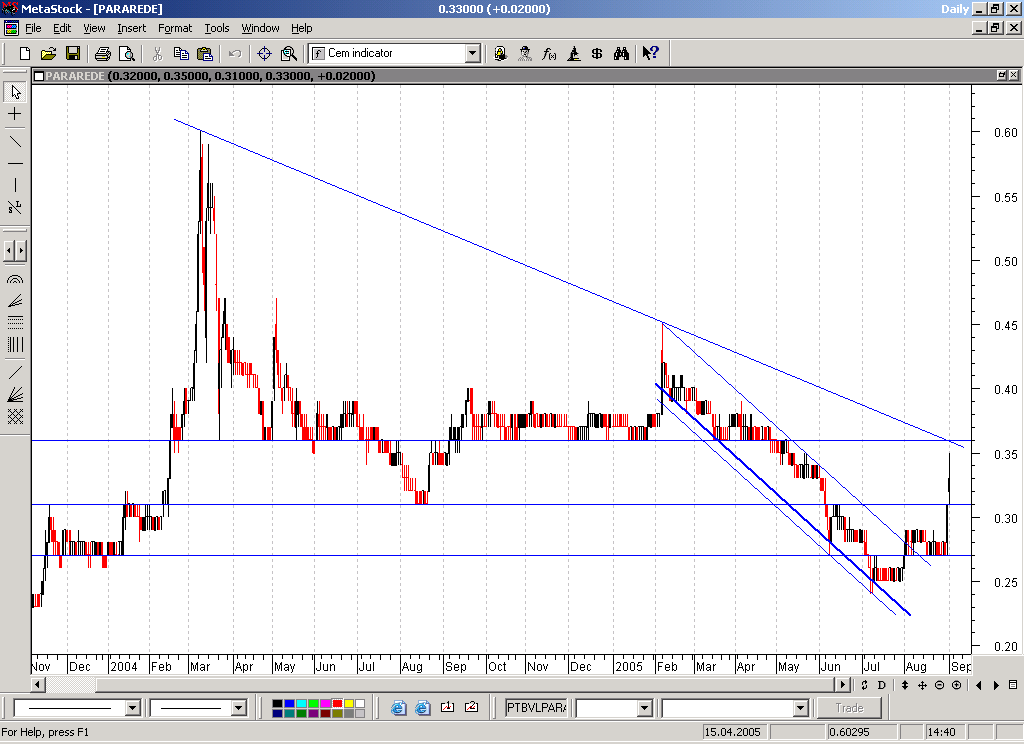Save the chart with the floppy disk icon
Image resolution: width=1024 pixels, height=744 pixels.
click(72, 54)
